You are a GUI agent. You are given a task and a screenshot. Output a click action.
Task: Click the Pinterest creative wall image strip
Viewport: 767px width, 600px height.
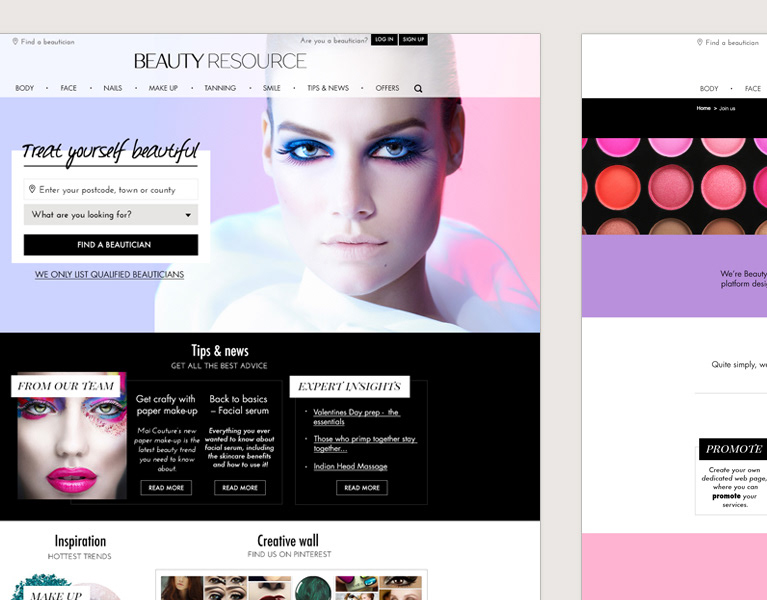click(291, 587)
